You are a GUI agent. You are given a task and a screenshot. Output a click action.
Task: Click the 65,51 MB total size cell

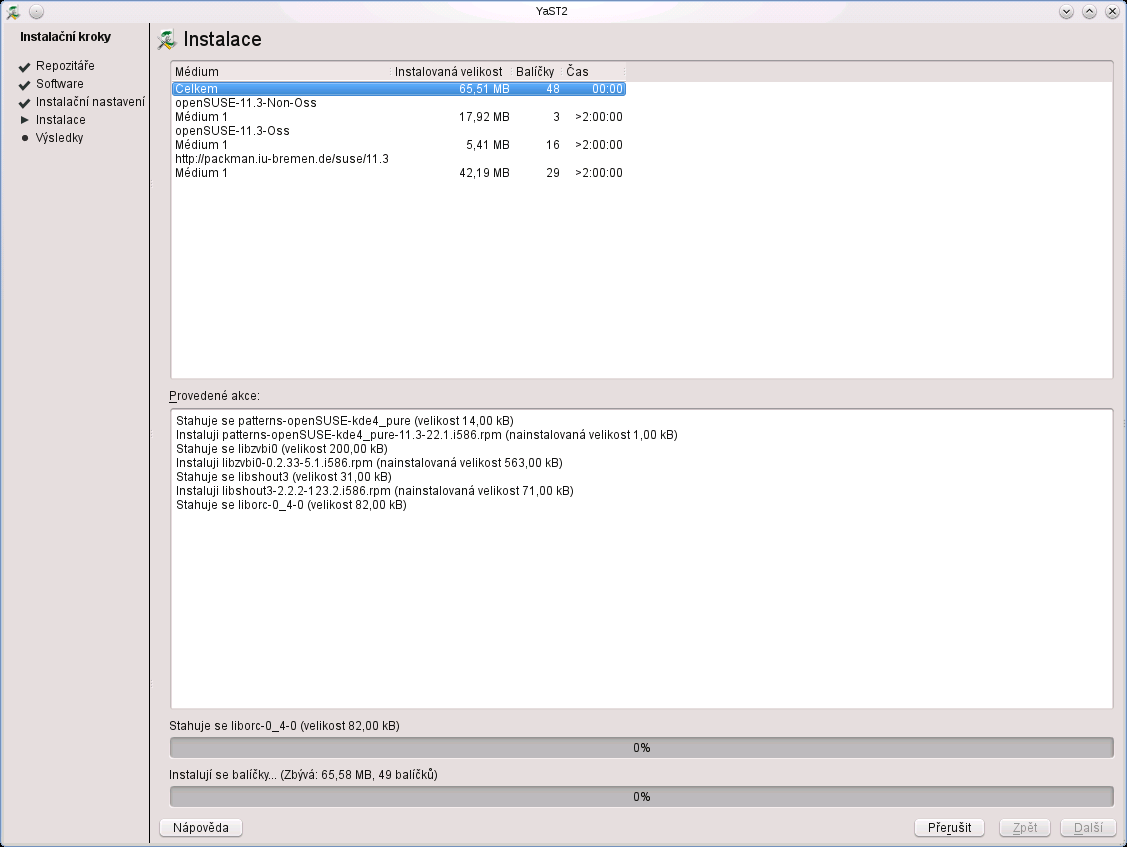[484, 89]
